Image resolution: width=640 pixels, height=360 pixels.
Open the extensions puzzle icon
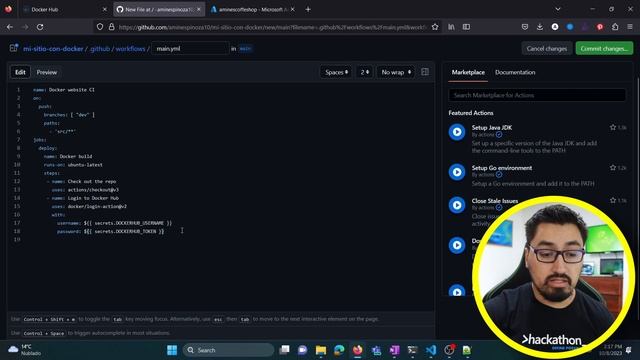click(x=615, y=27)
